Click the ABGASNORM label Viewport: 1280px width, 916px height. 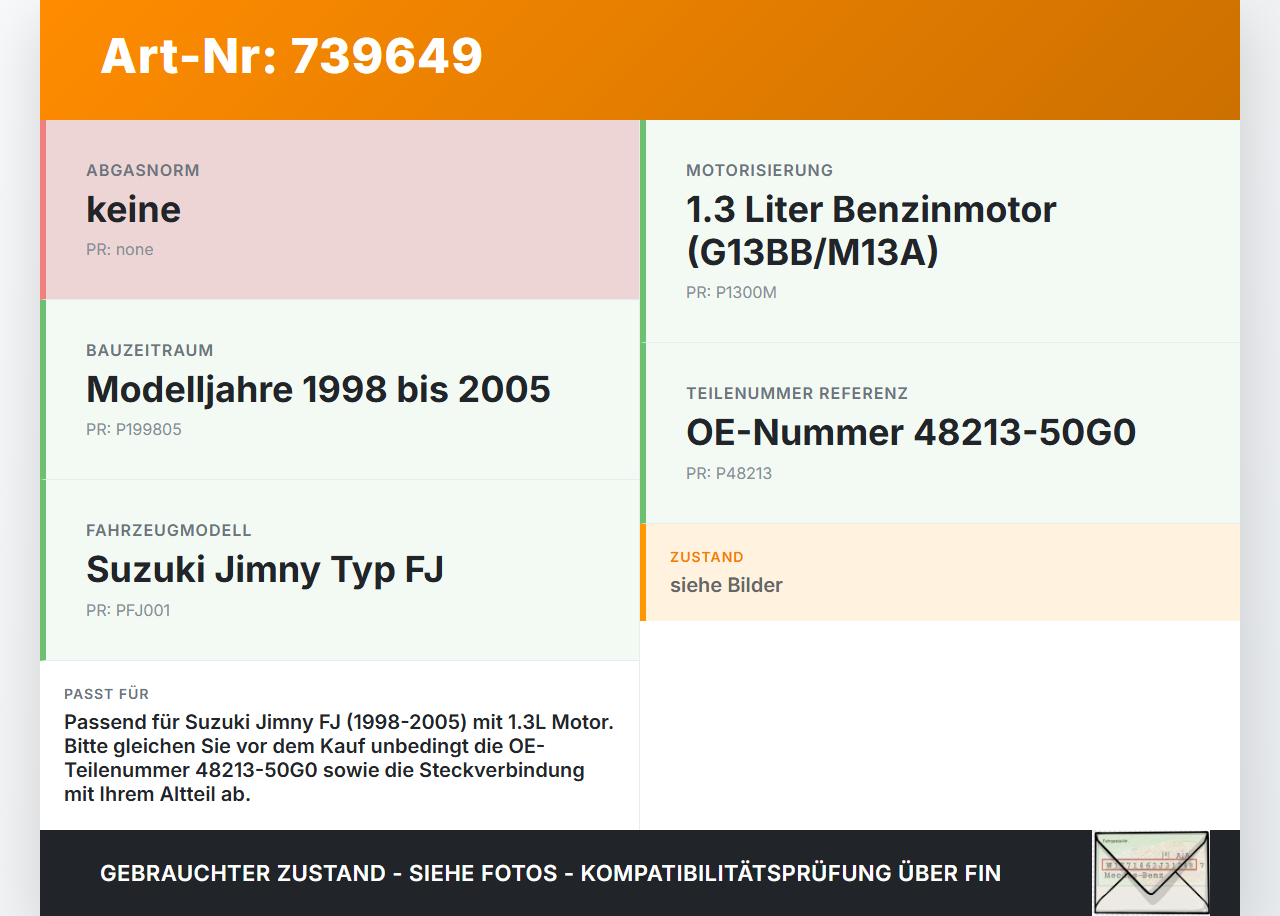coord(143,170)
